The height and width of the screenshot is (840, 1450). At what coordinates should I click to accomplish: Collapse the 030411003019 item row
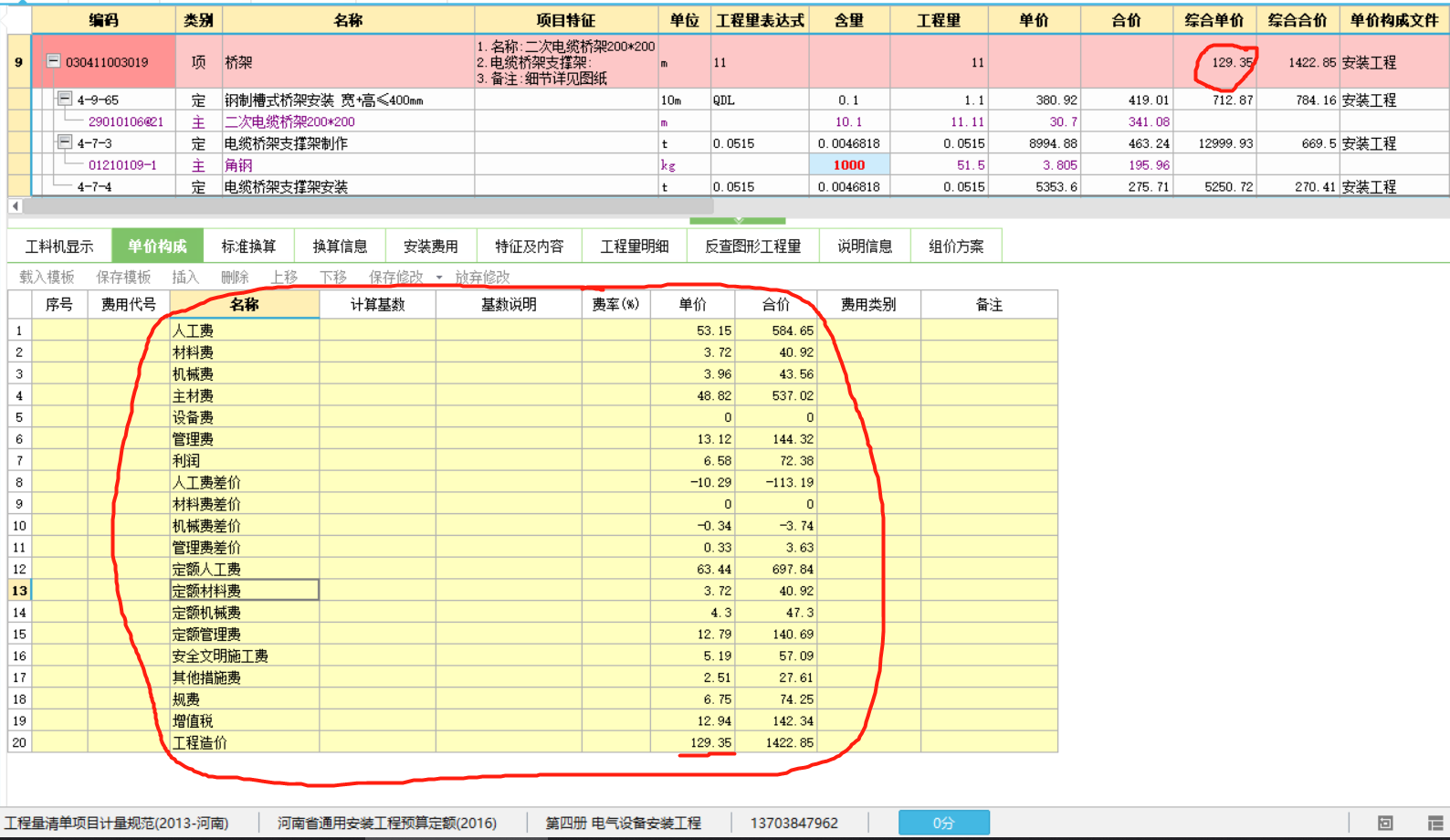(x=54, y=61)
